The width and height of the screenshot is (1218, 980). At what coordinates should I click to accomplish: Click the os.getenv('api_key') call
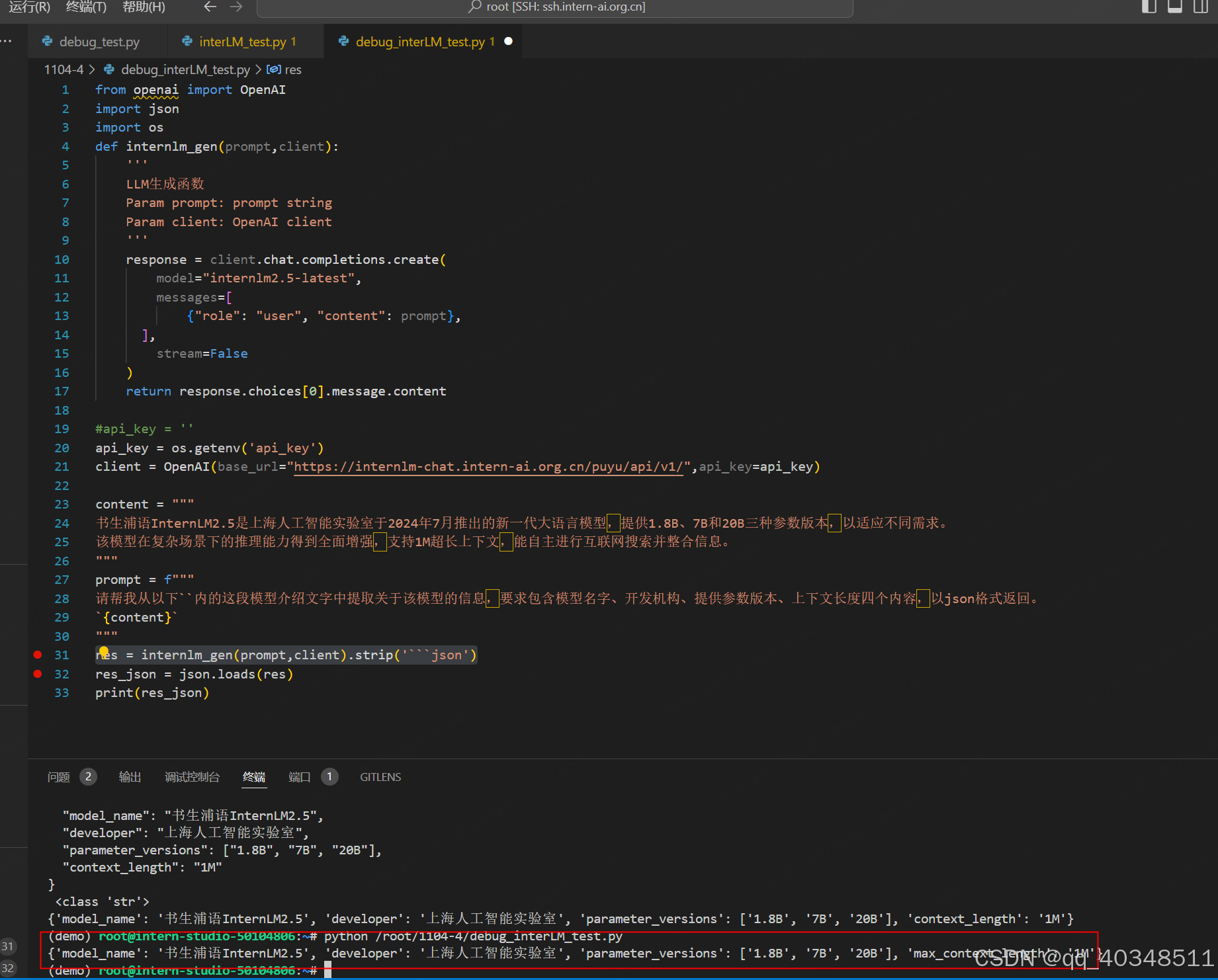(247, 448)
